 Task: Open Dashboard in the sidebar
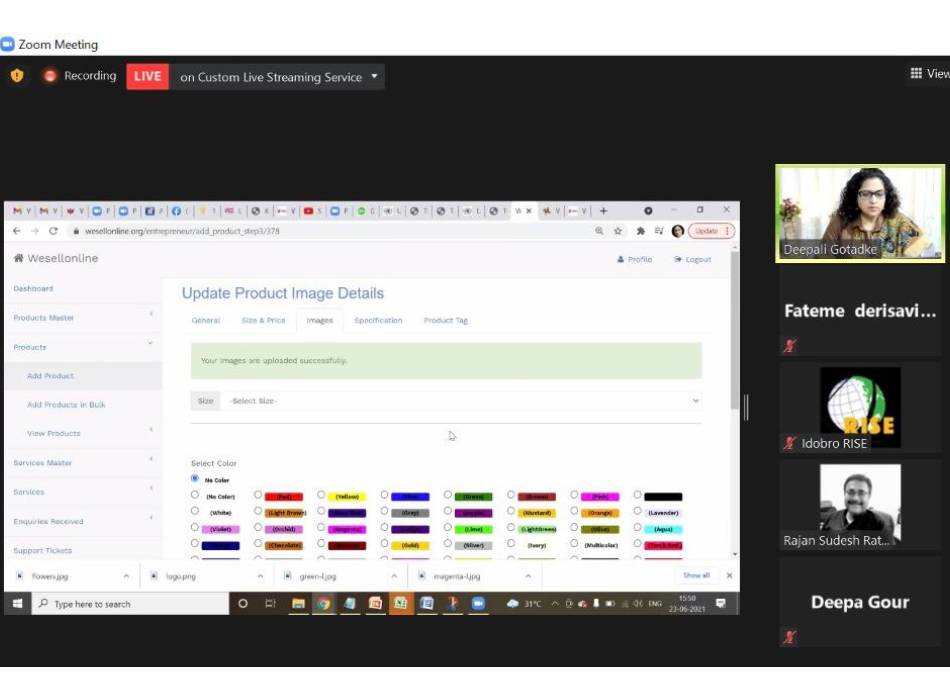(33, 288)
